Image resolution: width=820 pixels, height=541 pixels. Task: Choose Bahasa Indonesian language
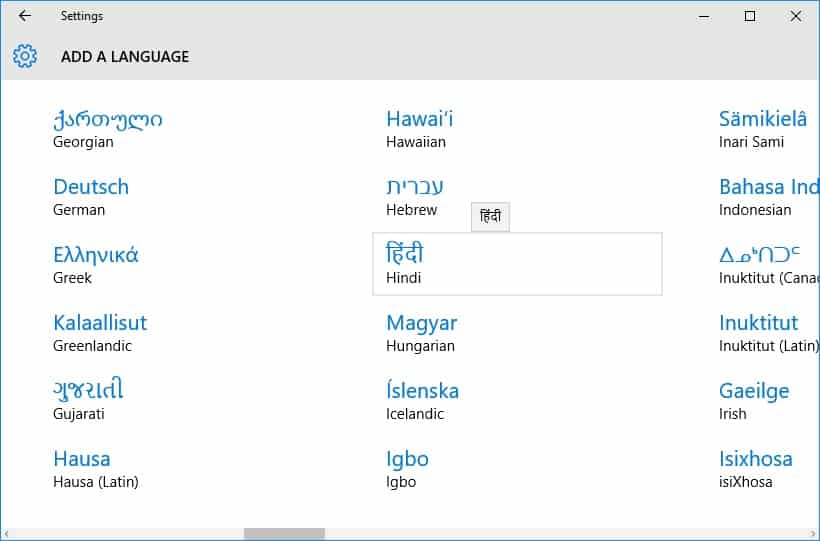769,197
